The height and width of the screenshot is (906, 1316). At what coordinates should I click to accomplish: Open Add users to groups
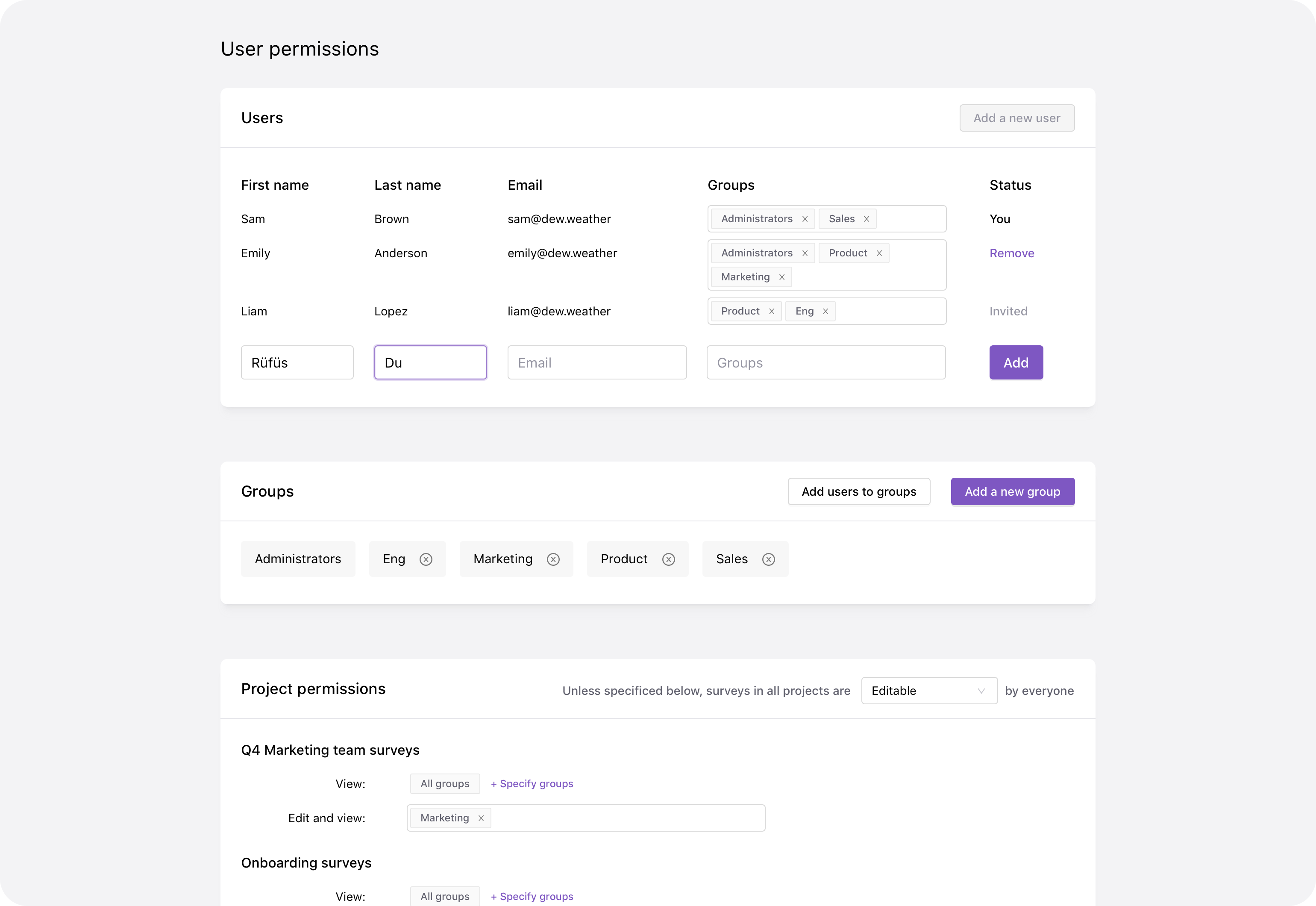pyautogui.click(x=859, y=491)
